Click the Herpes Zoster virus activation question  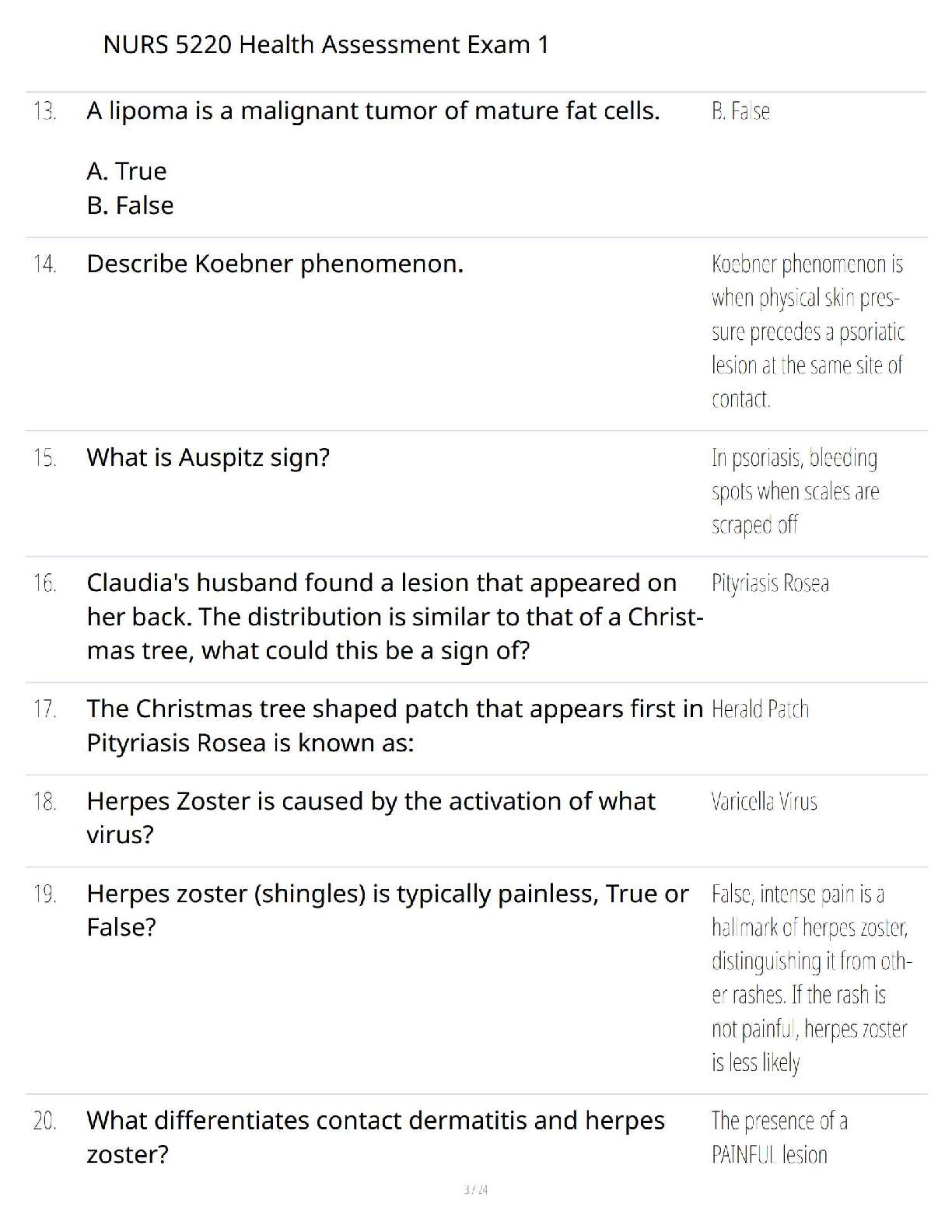pos(371,817)
